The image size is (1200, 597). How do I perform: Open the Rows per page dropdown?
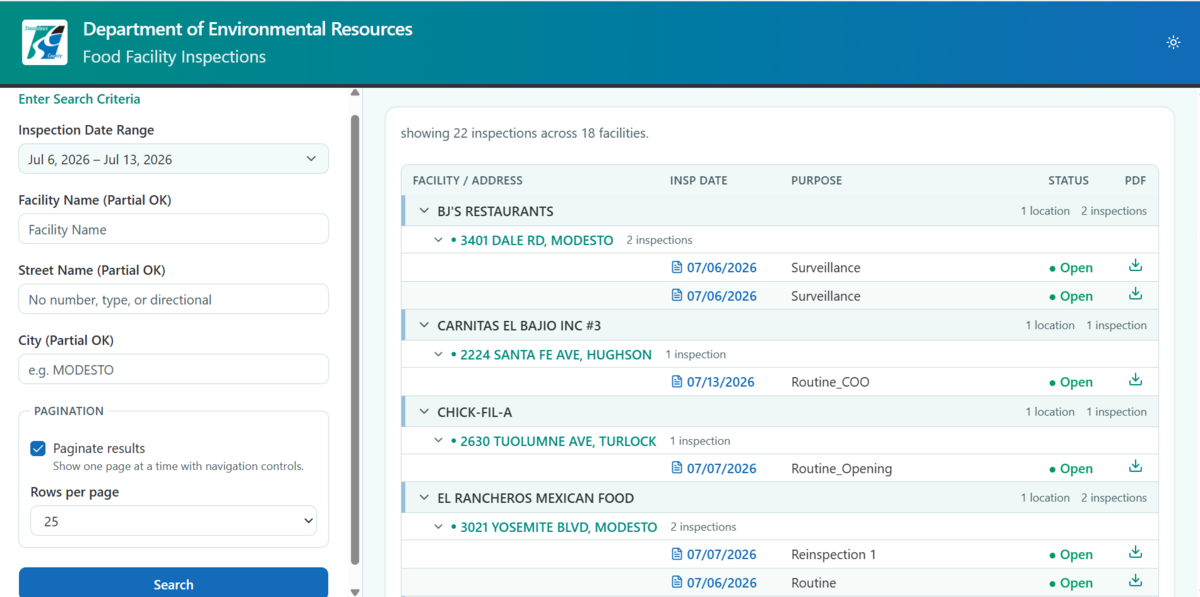point(173,521)
